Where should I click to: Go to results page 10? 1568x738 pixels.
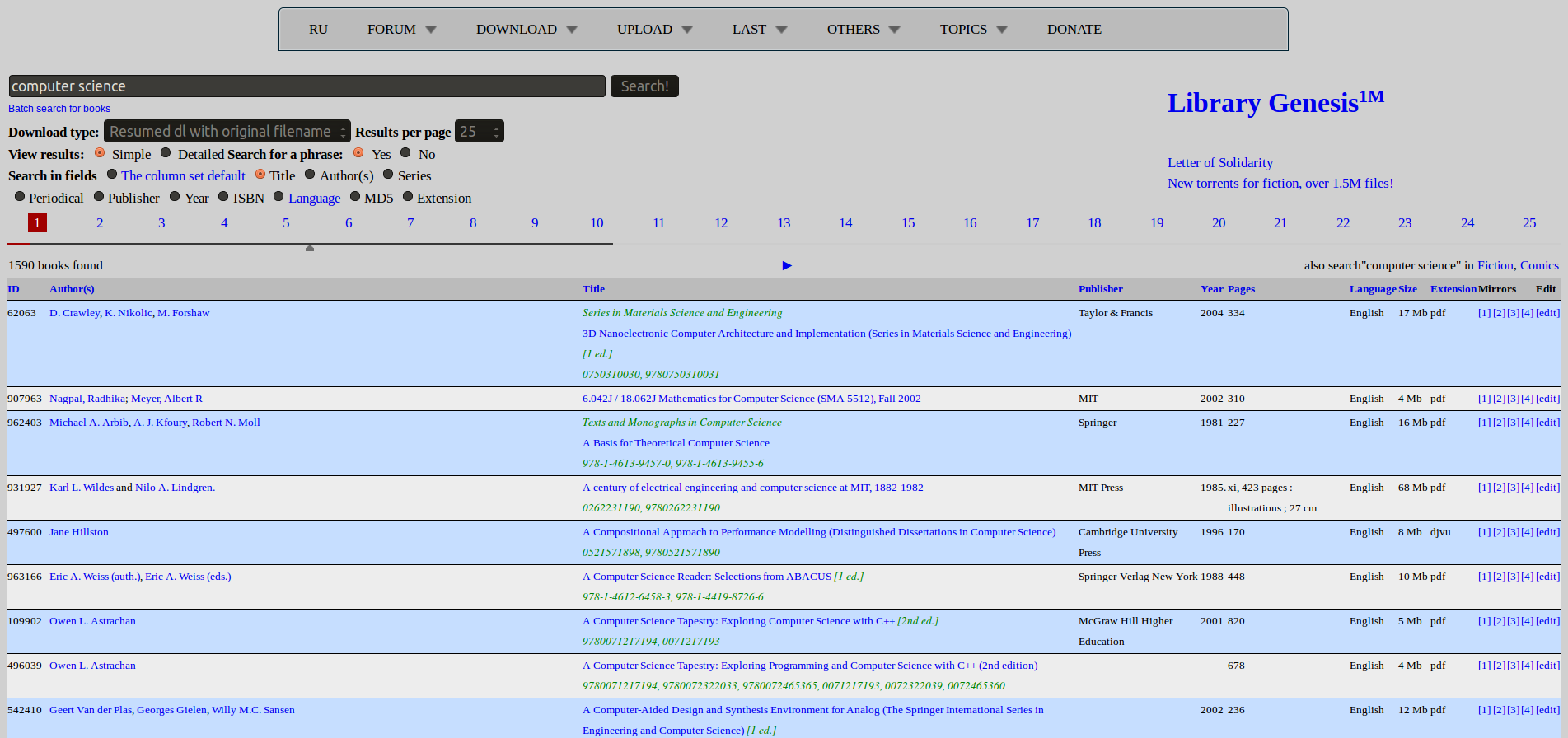pos(597,223)
